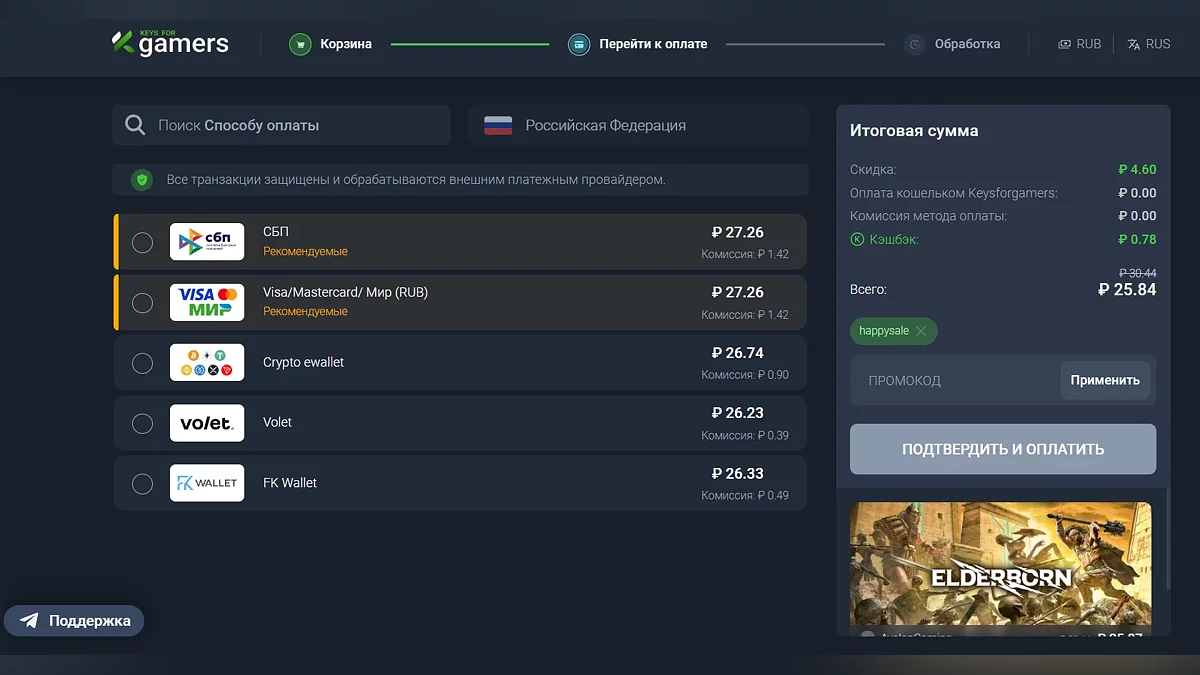Image resolution: width=1200 pixels, height=675 pixels.
Task: Click the payment card step icon
Action: tap(579, 44)
